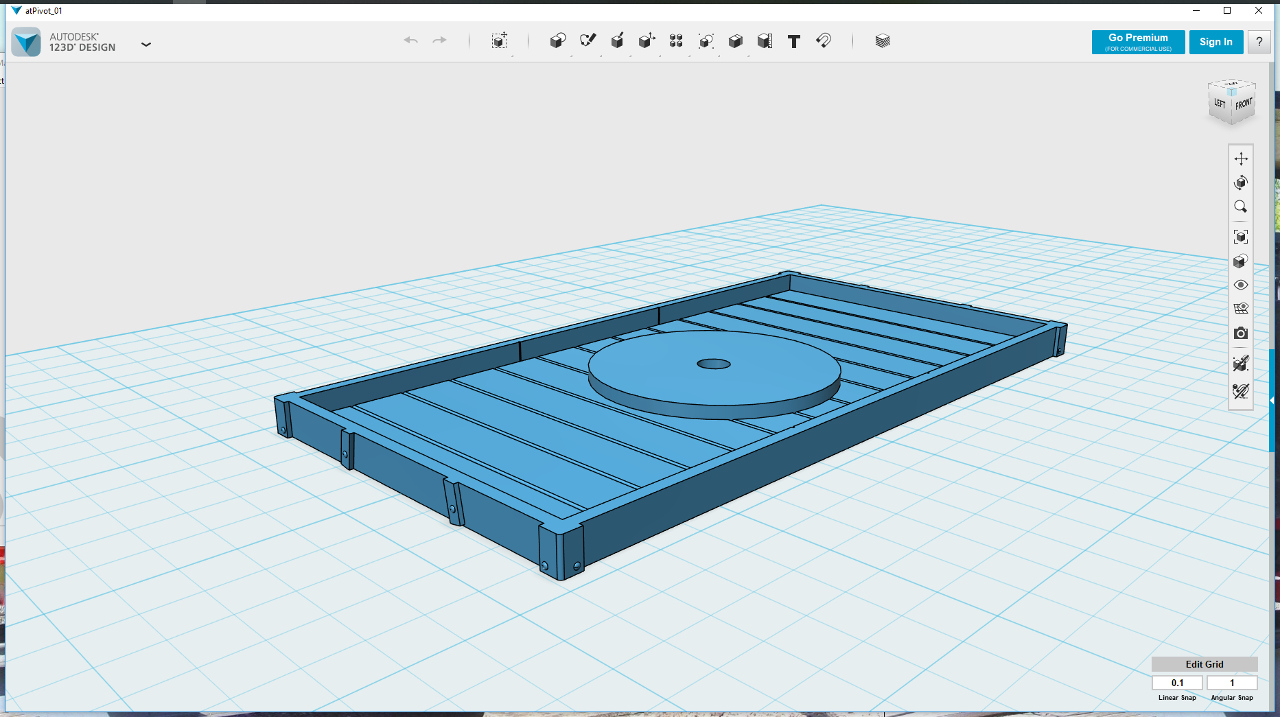Toggle the show/hide eye icon
This screenshot has width=1280, height=717.
pyautogui.click(x=1241, y=285)
